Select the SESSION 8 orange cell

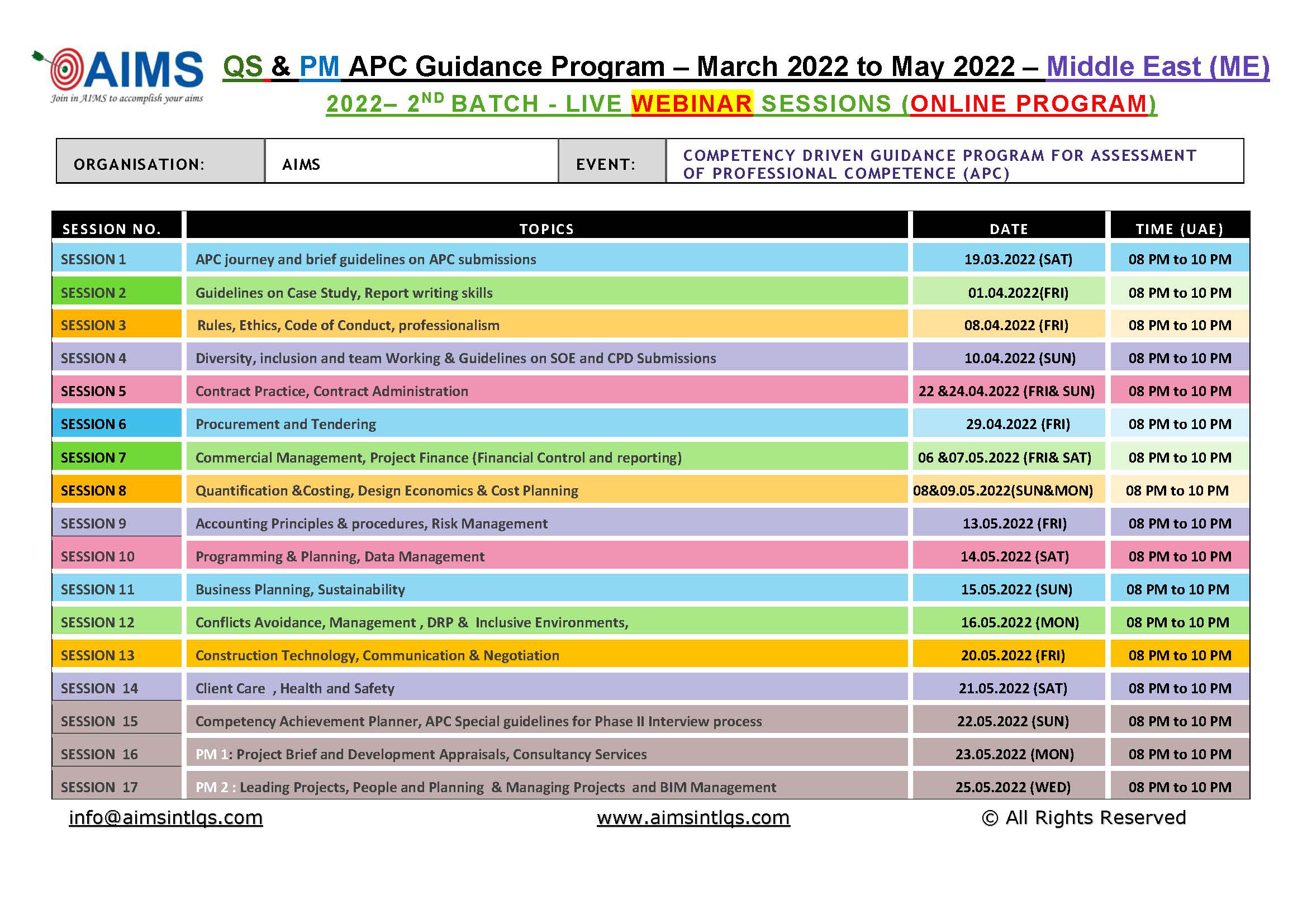click(116, 490)
